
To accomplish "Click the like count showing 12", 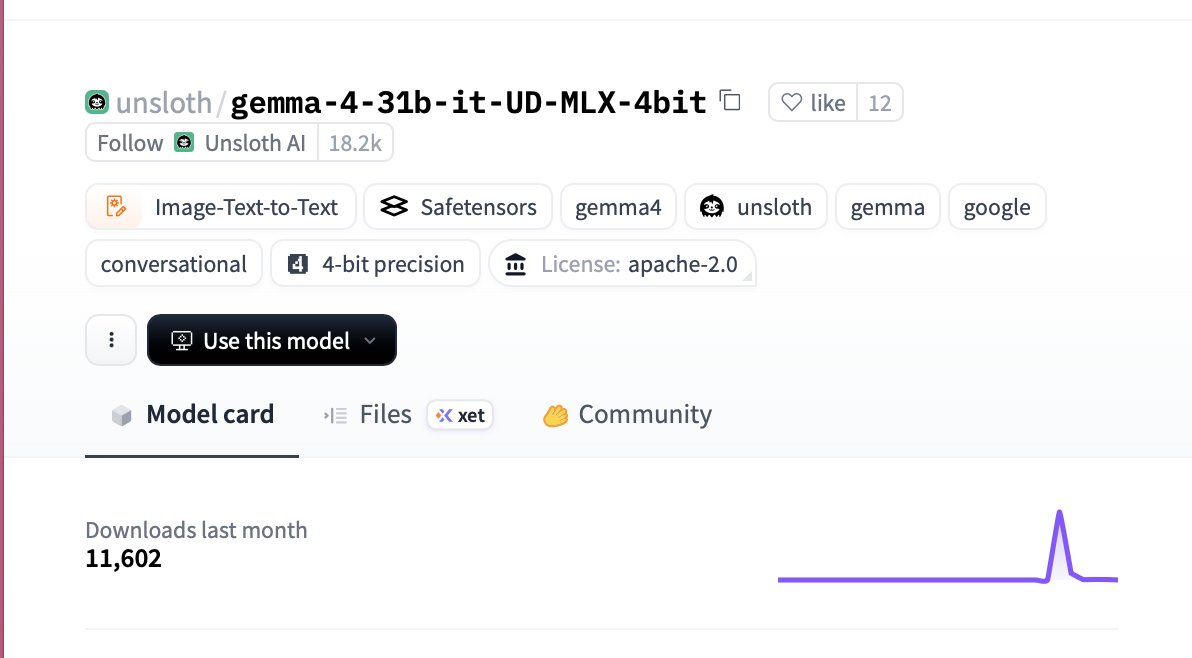I will point(879,103).
